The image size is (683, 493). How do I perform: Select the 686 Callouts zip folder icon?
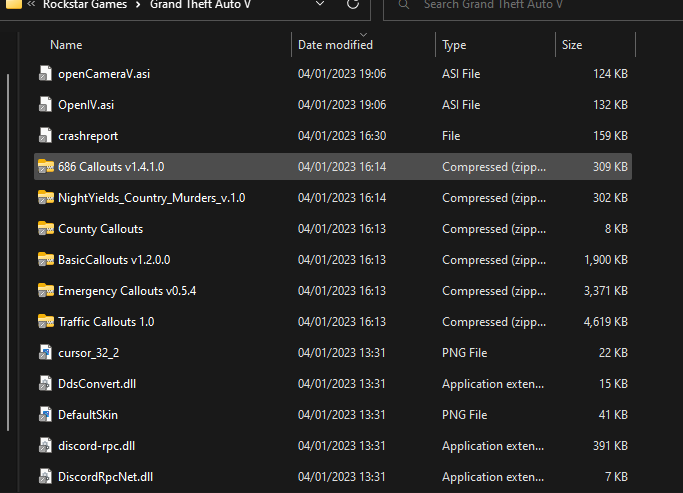pos(45,167)
